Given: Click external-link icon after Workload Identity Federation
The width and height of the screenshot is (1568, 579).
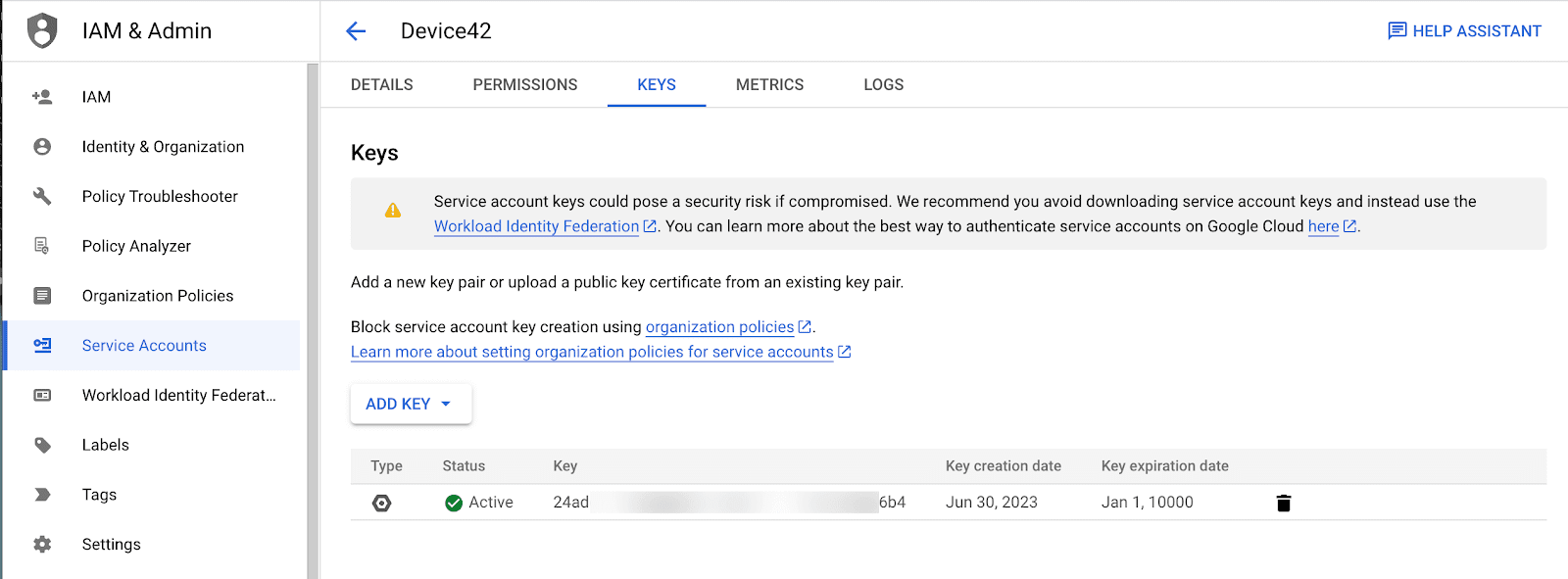Looking at the screenshot, I should click(650, 226).
